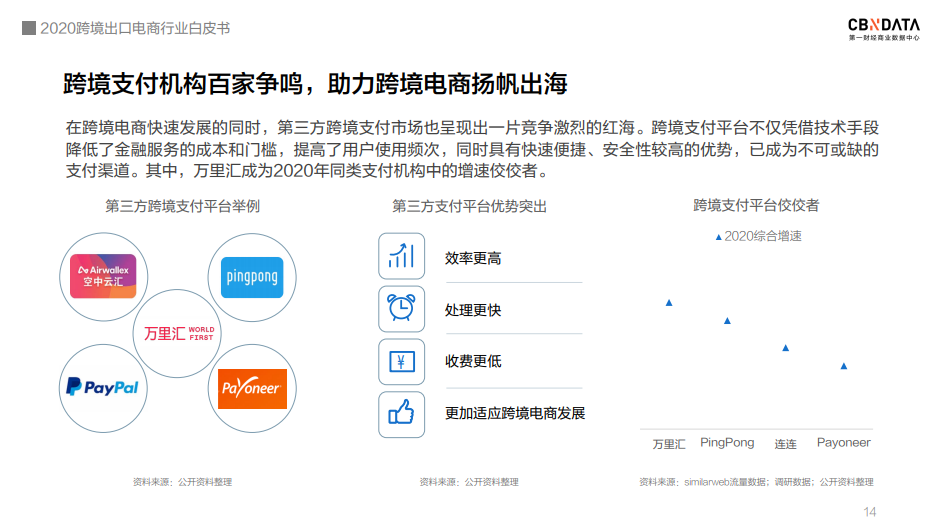The image size is (942, 527).
Task: Click the Payoneer data point triangle
Action: [x=844, y=366]
